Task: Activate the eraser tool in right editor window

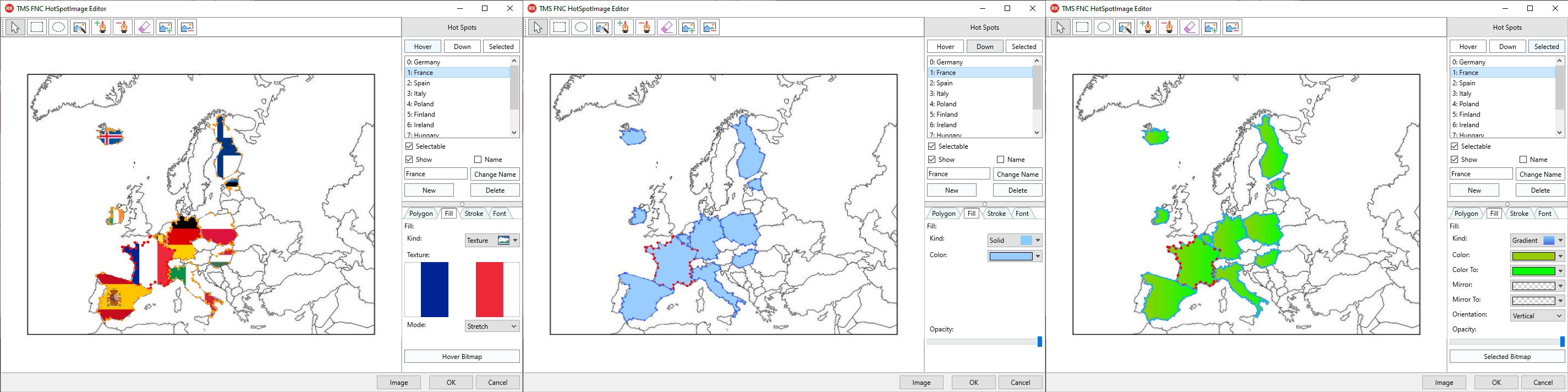Action: [1190, 28]
